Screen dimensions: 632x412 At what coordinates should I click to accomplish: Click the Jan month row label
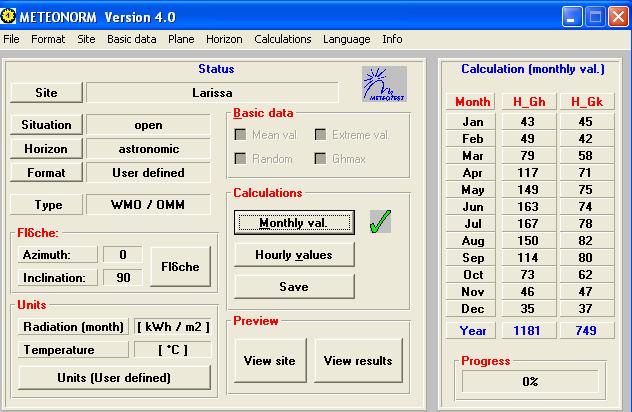point(472,121)
